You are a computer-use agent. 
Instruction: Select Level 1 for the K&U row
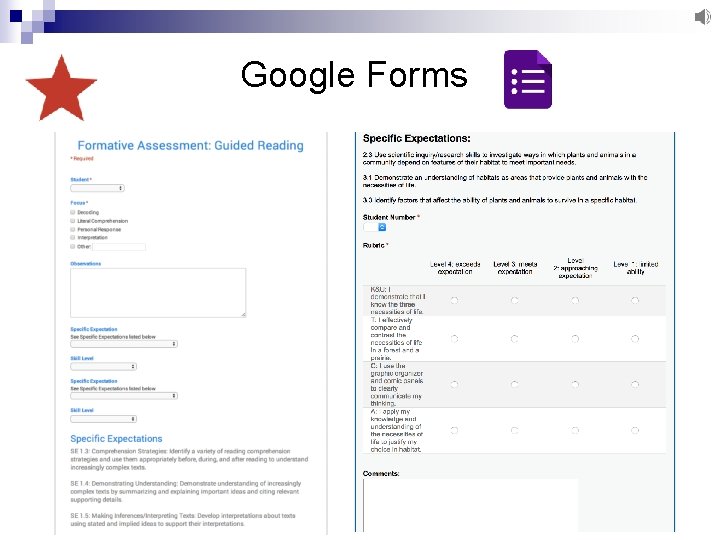click(635, 300)
